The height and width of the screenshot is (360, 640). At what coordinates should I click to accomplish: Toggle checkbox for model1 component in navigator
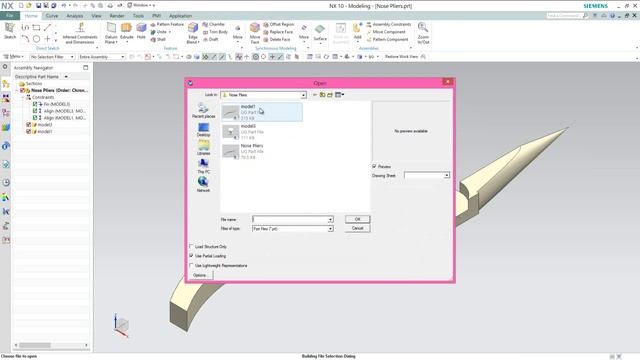pos(29,131)
